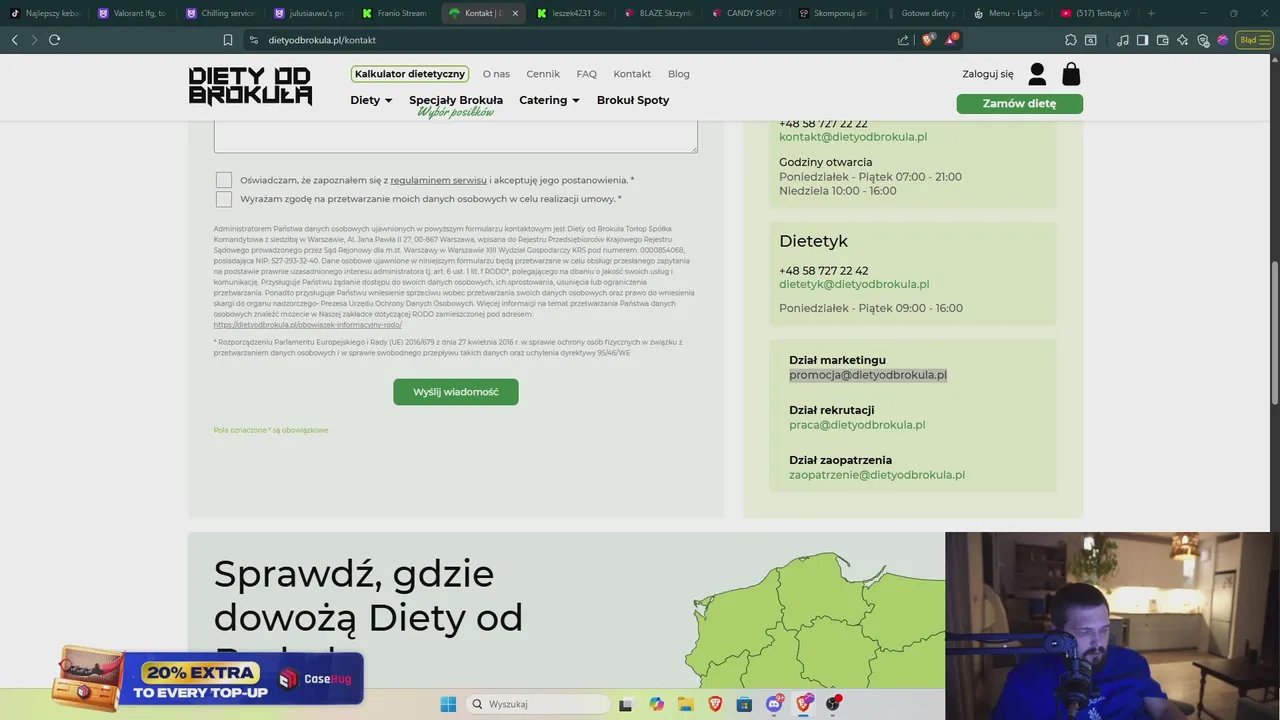
Task: Close the active Kontakt tab
Action: click(515, 13)
